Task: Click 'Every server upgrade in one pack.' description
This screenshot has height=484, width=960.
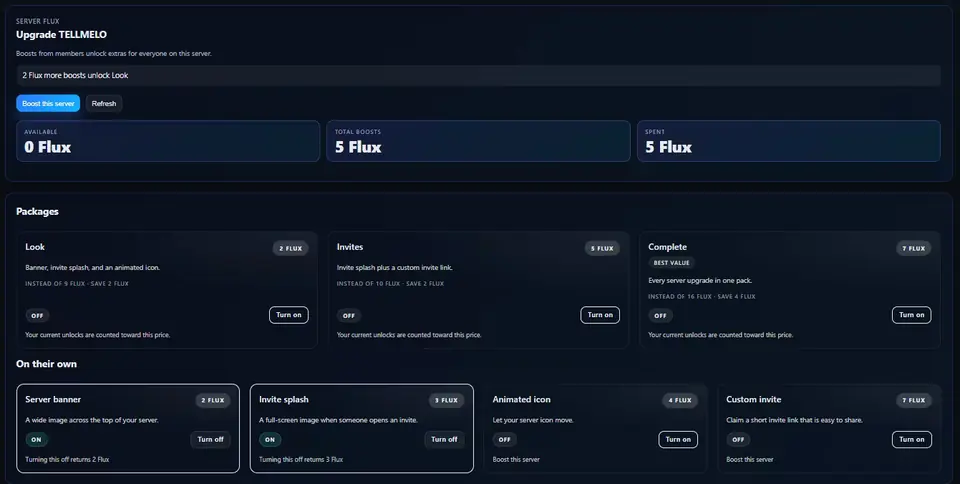Action: coord(700,280)
